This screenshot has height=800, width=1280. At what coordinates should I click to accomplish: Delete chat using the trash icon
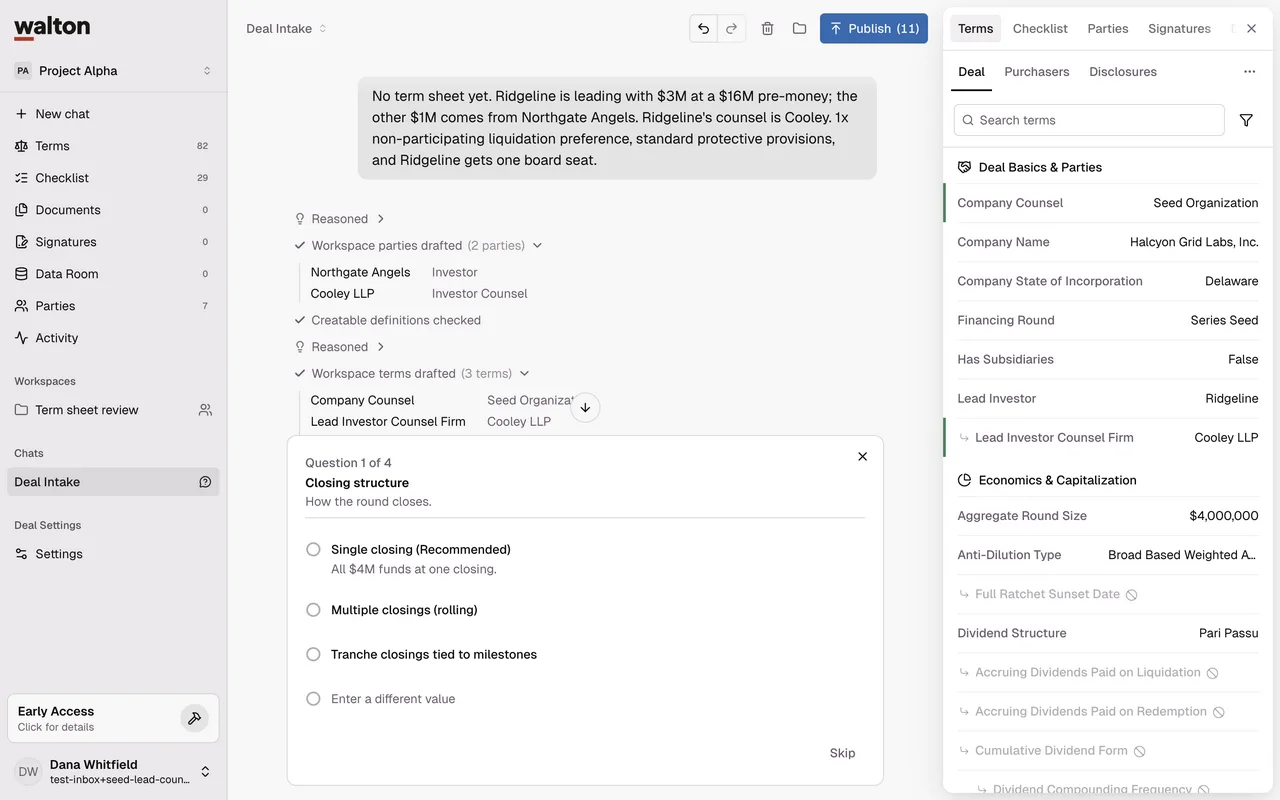pos(767,28)
